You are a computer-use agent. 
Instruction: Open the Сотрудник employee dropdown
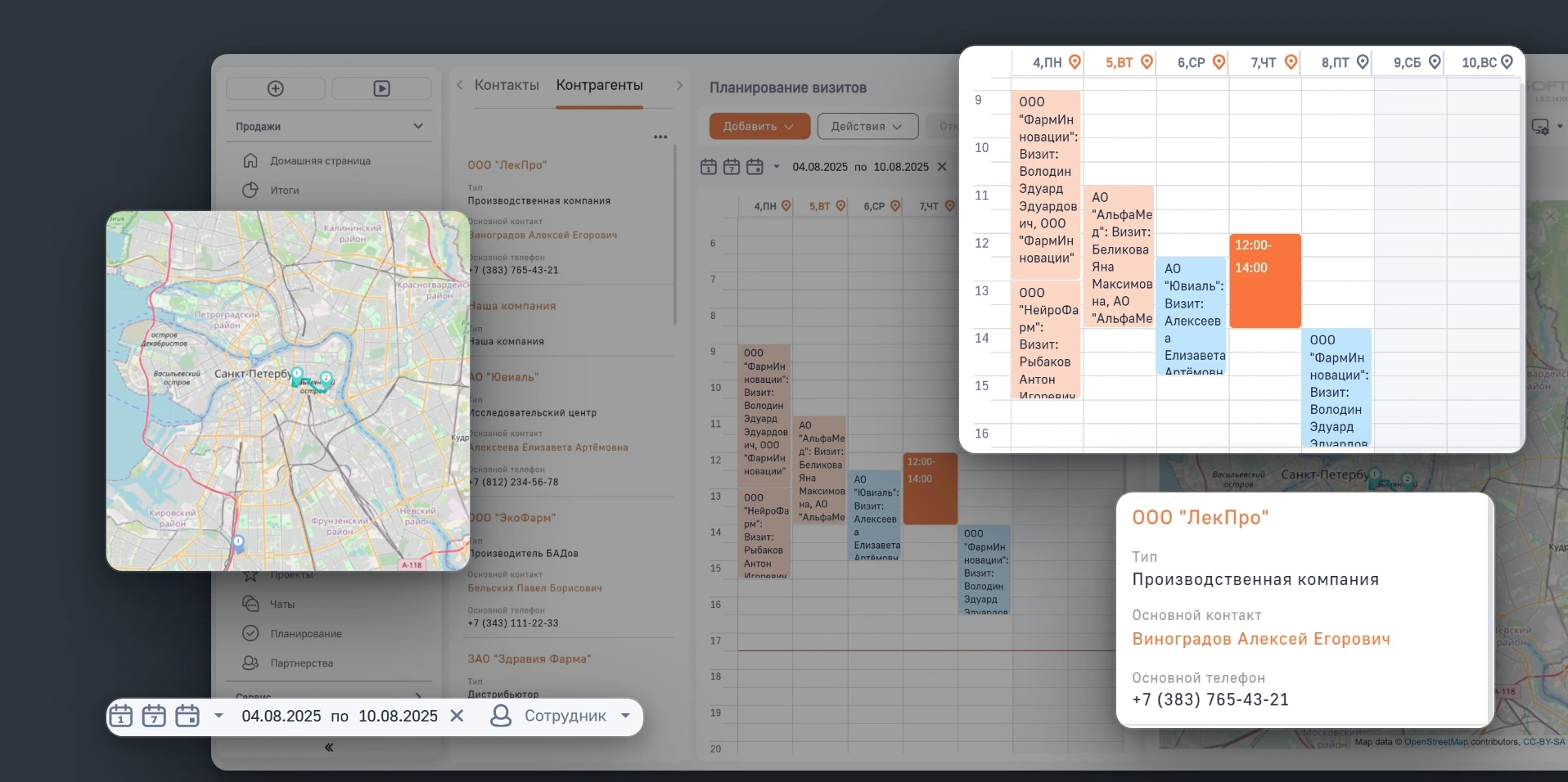click(561, 717)
